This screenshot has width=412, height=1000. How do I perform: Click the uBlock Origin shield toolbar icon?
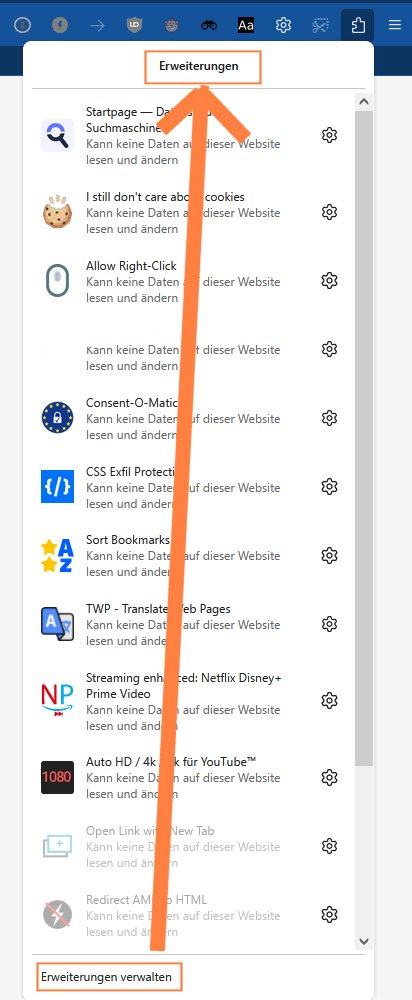click(x=134, y=26)
